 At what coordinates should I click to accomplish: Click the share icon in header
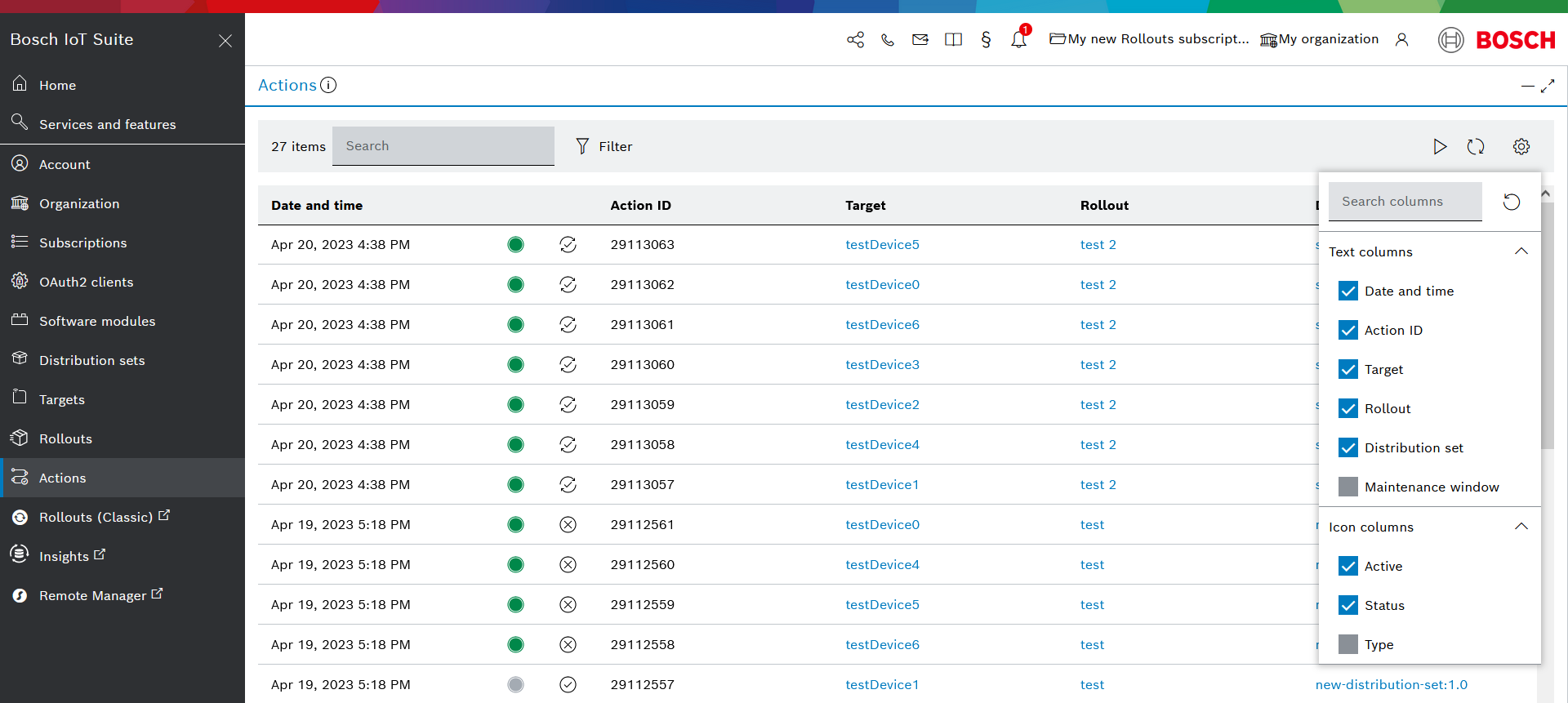(x=855, y=39)
